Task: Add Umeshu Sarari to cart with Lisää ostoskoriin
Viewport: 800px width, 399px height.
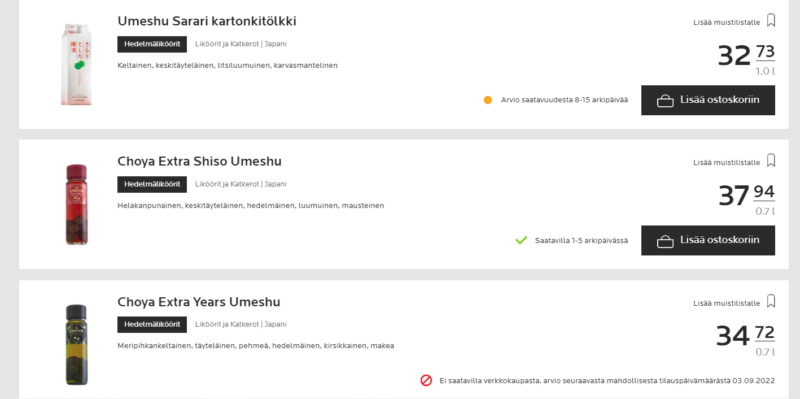Action: 708,100
